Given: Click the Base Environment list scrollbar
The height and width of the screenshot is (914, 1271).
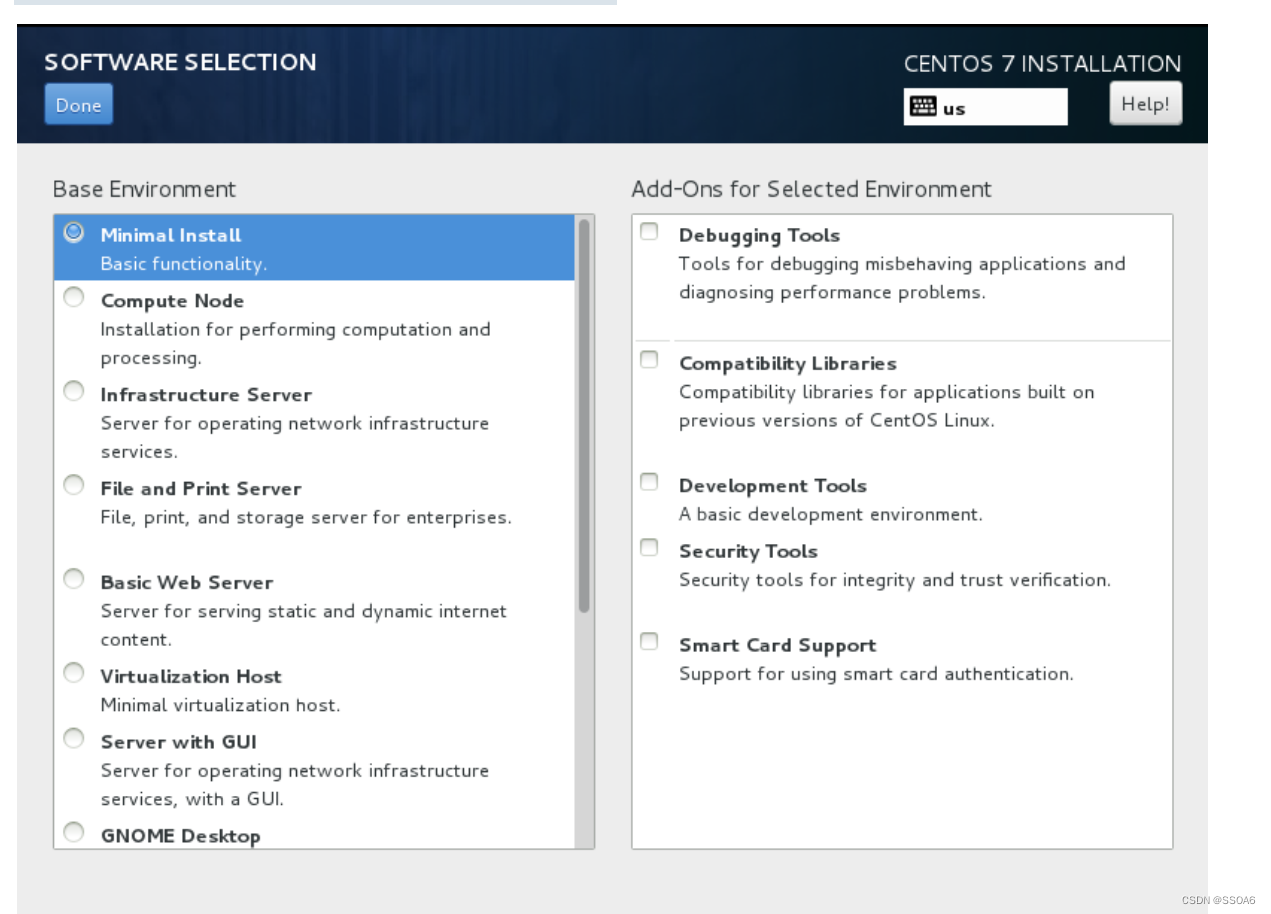Looking at the screenshot, I should point(584,416).
